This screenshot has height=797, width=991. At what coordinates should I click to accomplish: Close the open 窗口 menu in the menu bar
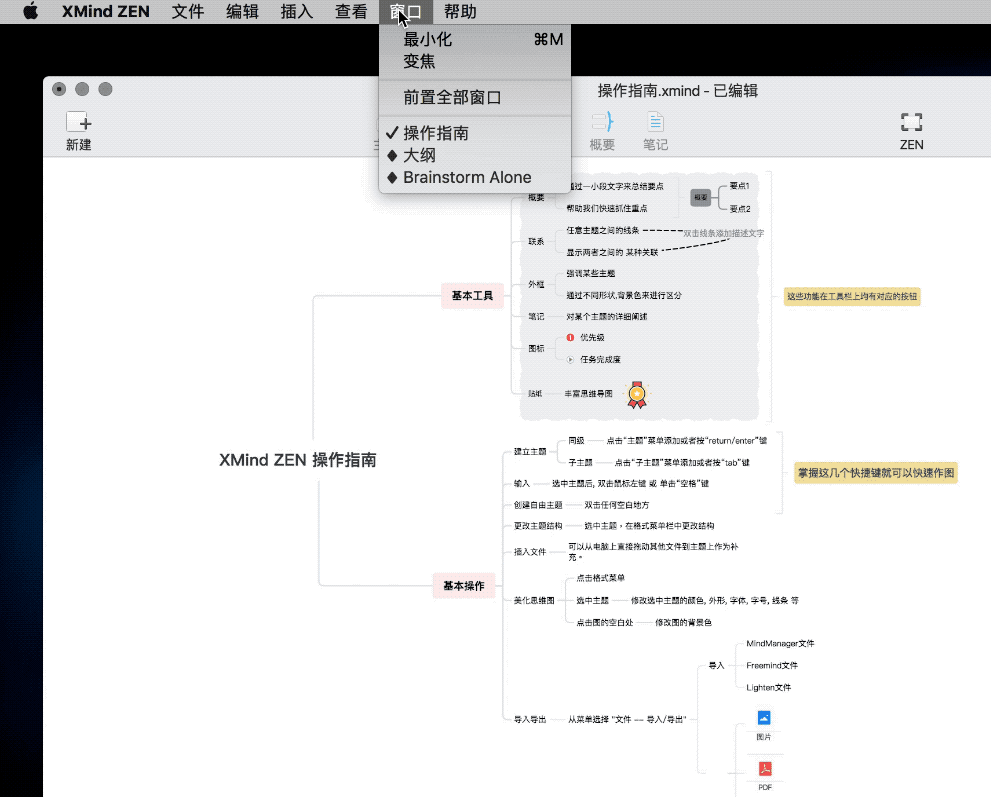[406, 11]
